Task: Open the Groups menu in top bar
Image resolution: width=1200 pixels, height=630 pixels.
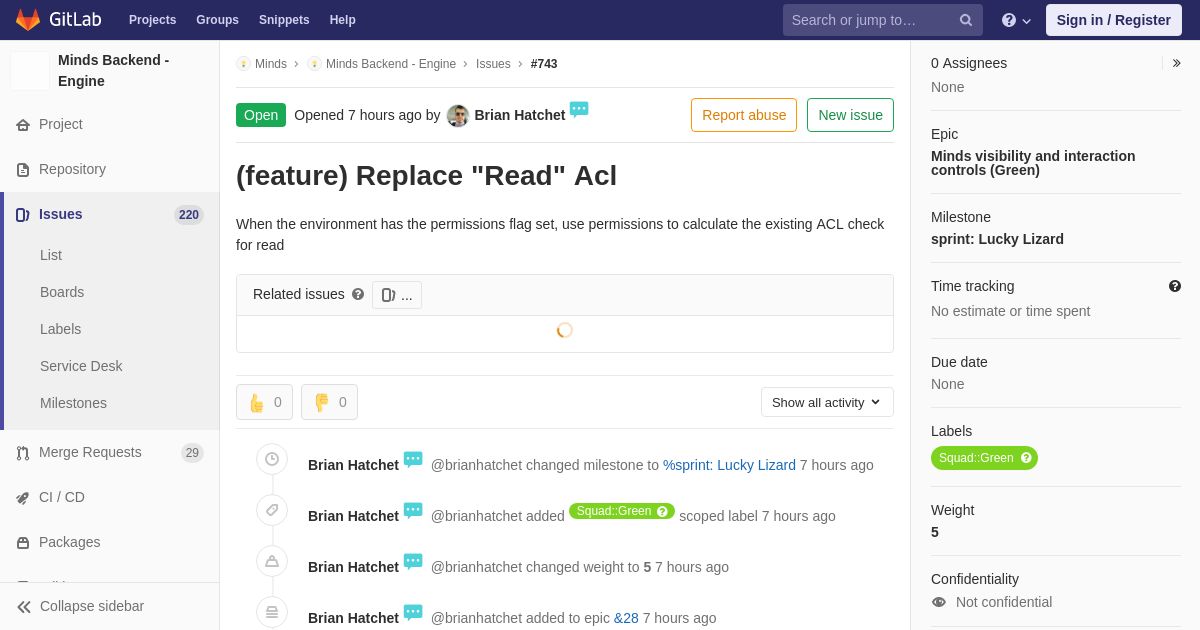Action: tap(217, 20)
